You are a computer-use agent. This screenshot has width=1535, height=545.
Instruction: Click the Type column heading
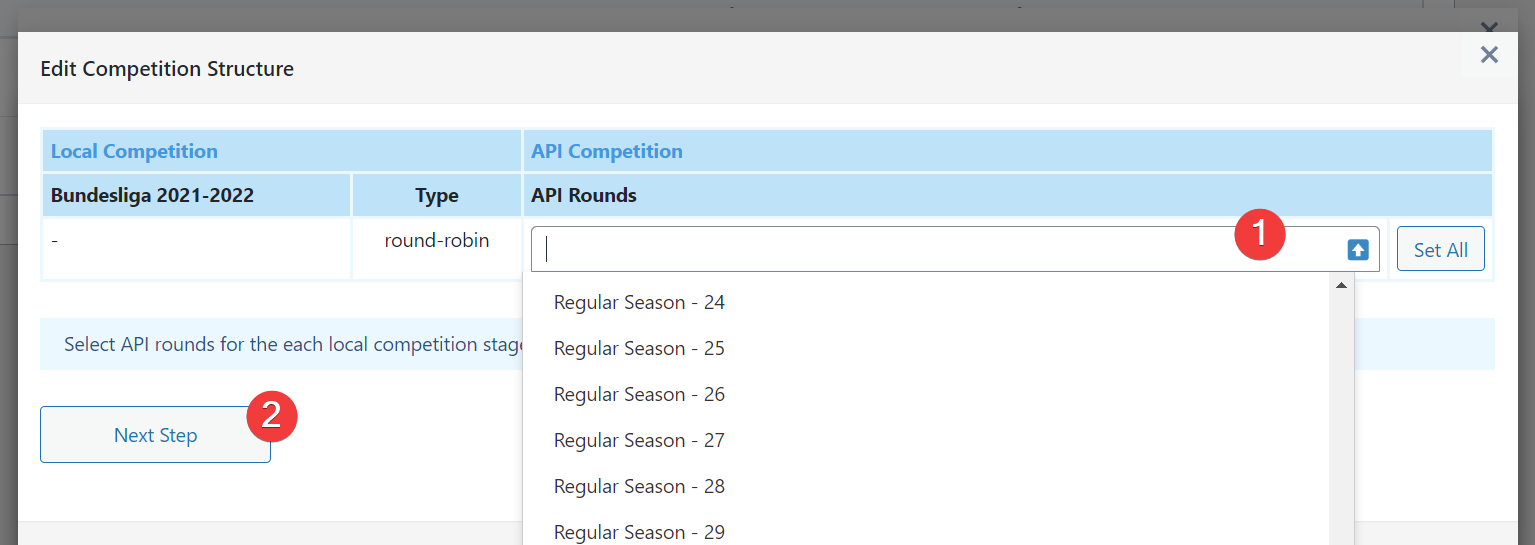[437, 195]
